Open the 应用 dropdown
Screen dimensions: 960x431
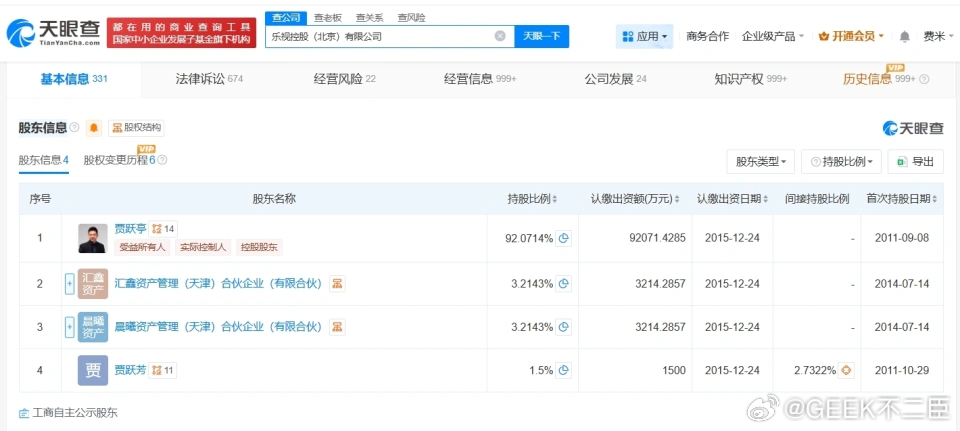[x=645, y=37]
